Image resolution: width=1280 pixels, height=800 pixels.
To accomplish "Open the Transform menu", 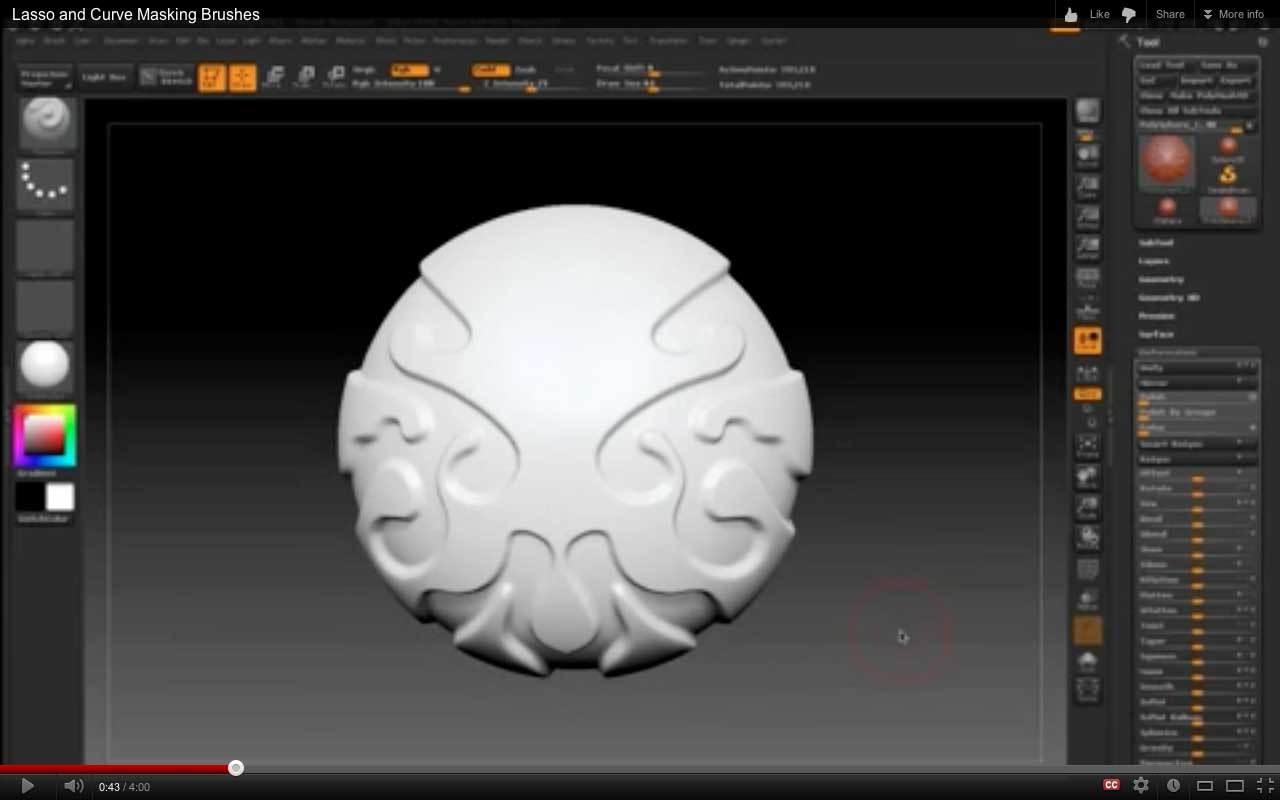I will pos(668,41).
